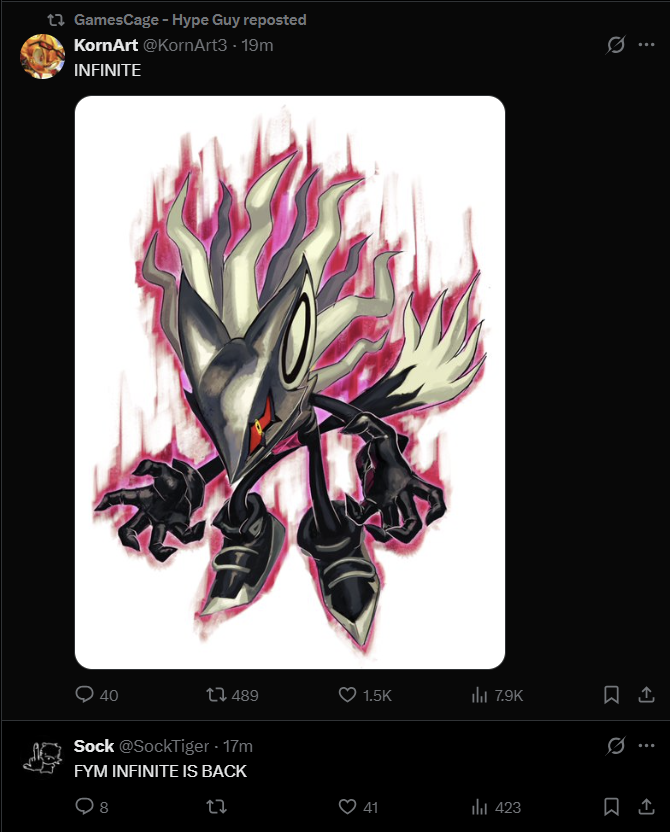Screen dimensions: 670x832
Task: Repost KornArt's INFINITE post
Action: [x=232, y=695]
